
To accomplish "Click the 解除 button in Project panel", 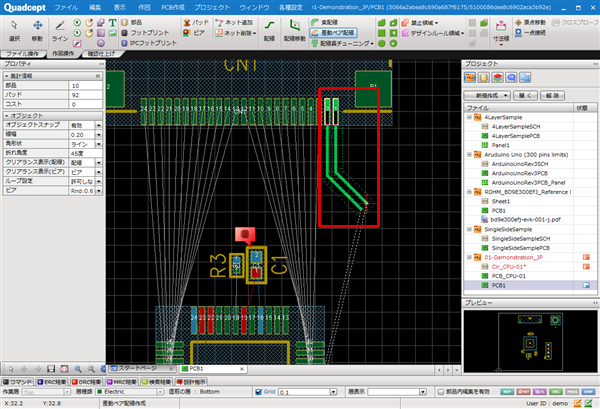I will point(553,94).
